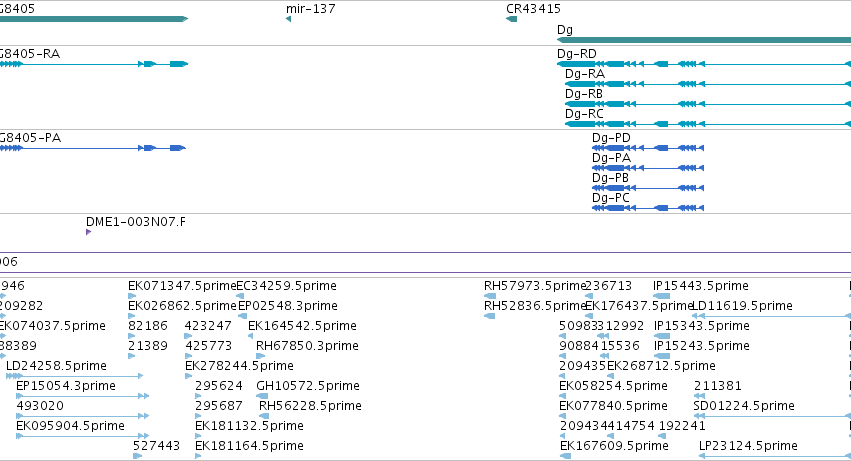Select the Dg gene span bar
The height and width of the screenshot is (461, 851).
click(704, 40)
